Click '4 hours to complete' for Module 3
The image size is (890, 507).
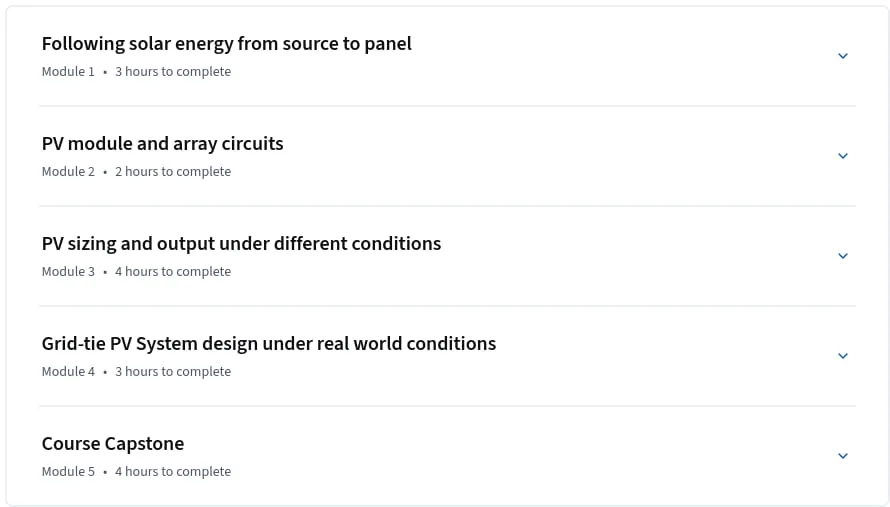173,271
